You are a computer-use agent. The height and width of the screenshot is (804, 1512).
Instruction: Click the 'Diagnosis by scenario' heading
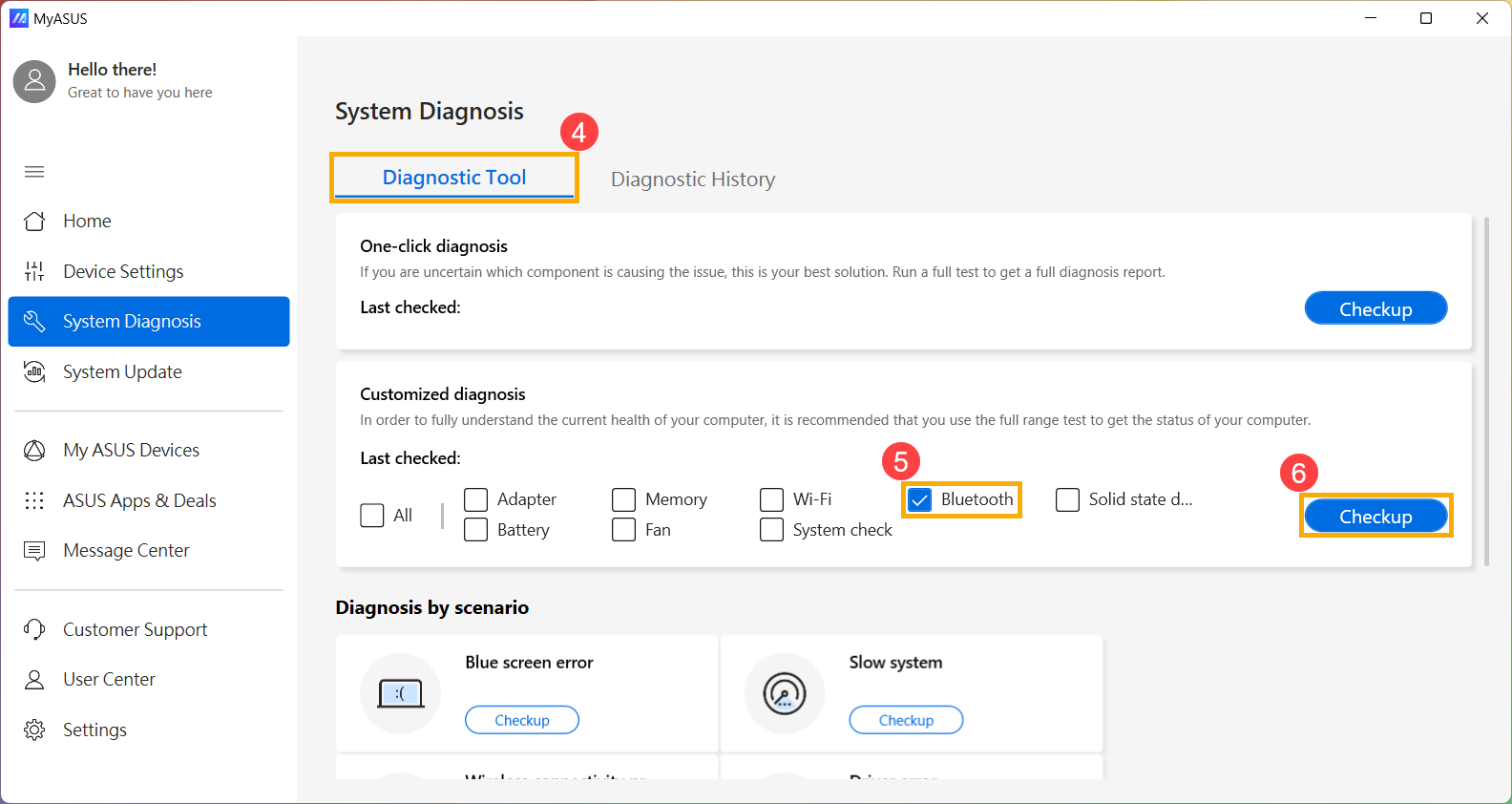pyautogui.click(x=432, y=608)
